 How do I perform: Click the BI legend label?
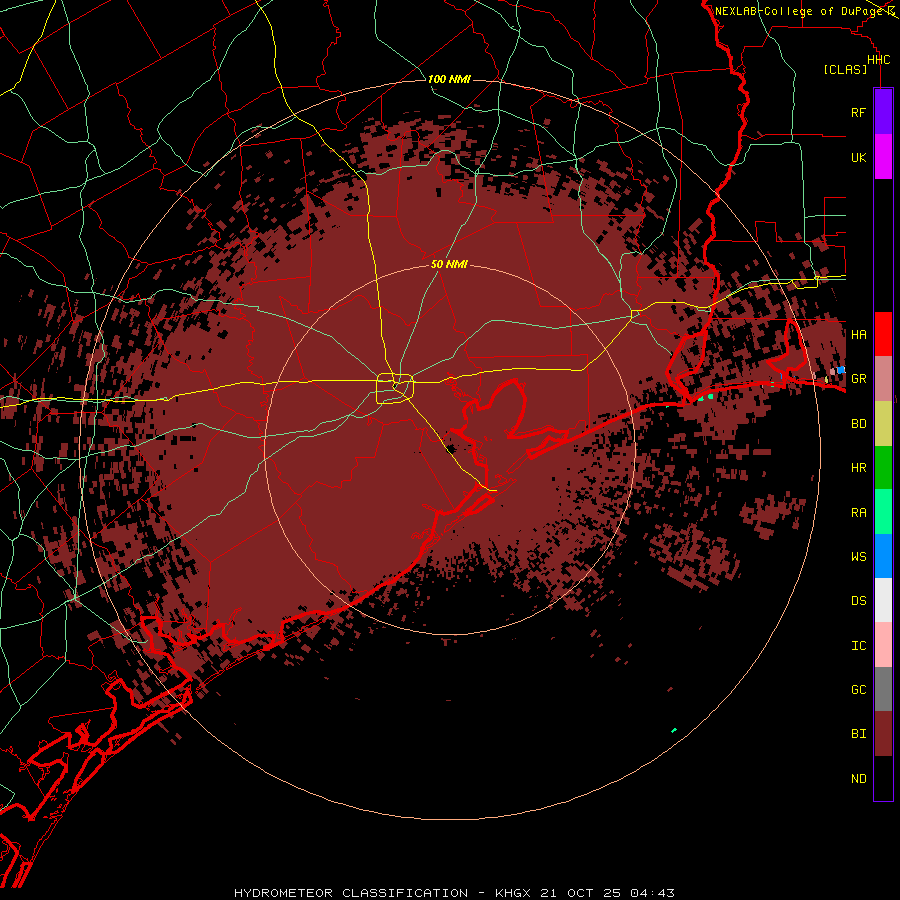(858, 734)
